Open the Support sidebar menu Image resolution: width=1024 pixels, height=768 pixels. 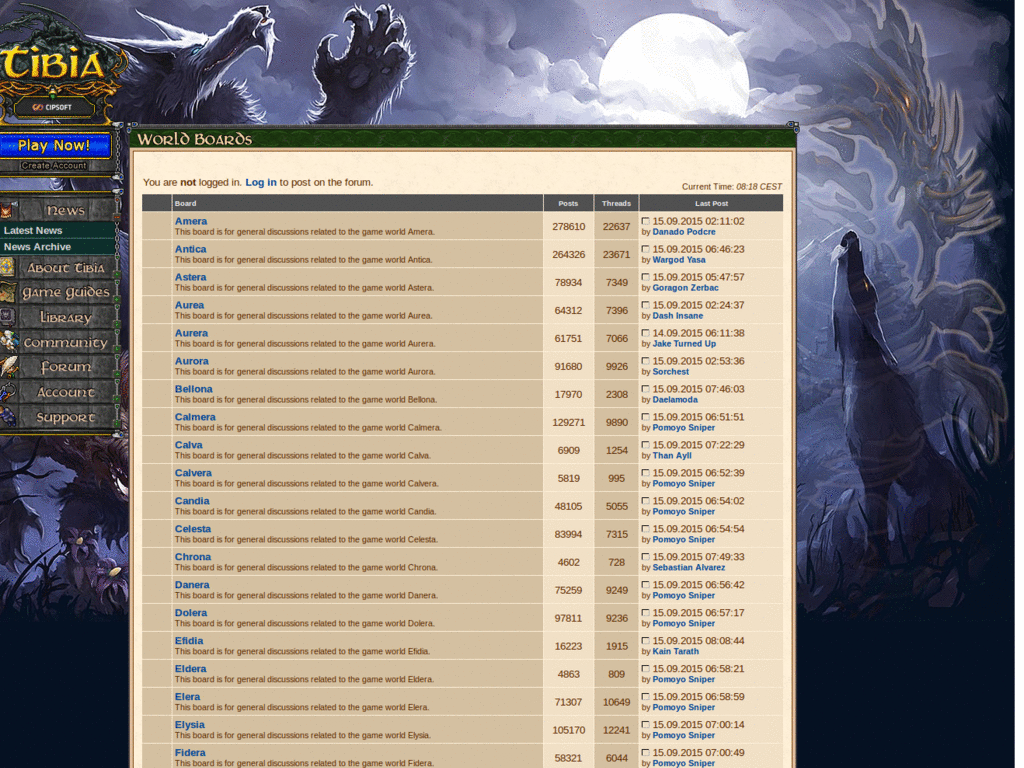[59, 417]
